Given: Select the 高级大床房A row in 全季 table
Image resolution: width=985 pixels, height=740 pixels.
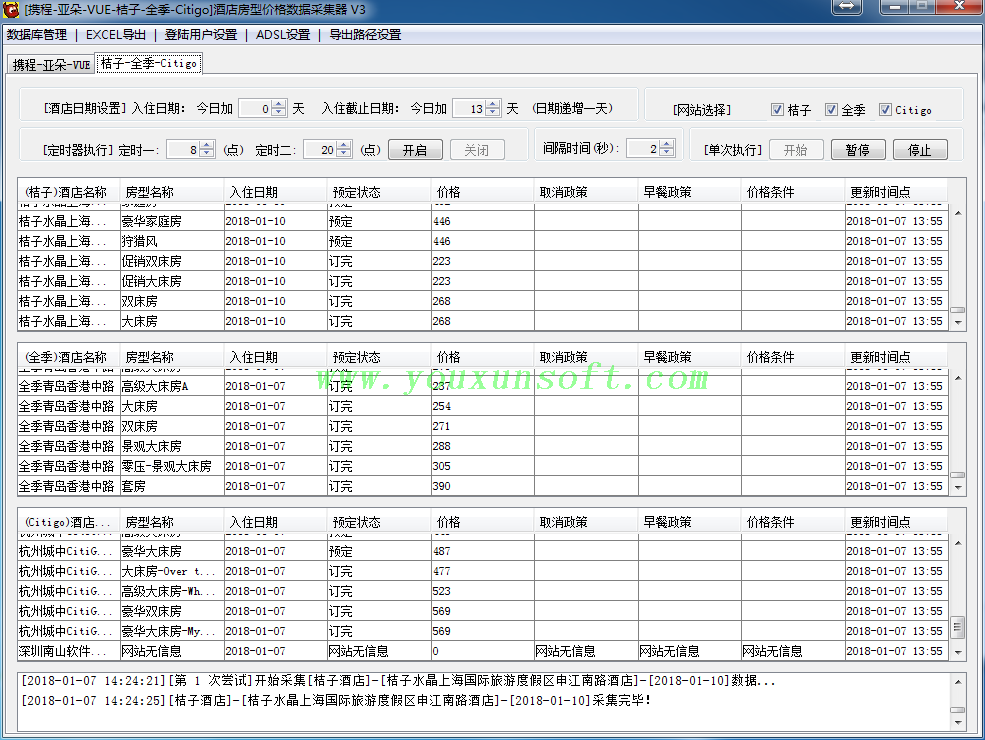Looking at the screenshot, I should pyautogui.click(x=482, y=386).
